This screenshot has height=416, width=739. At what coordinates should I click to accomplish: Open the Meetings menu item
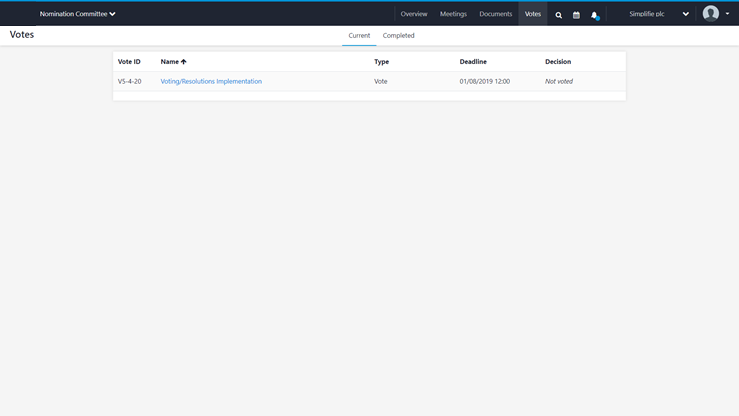(x=453, y=14)
